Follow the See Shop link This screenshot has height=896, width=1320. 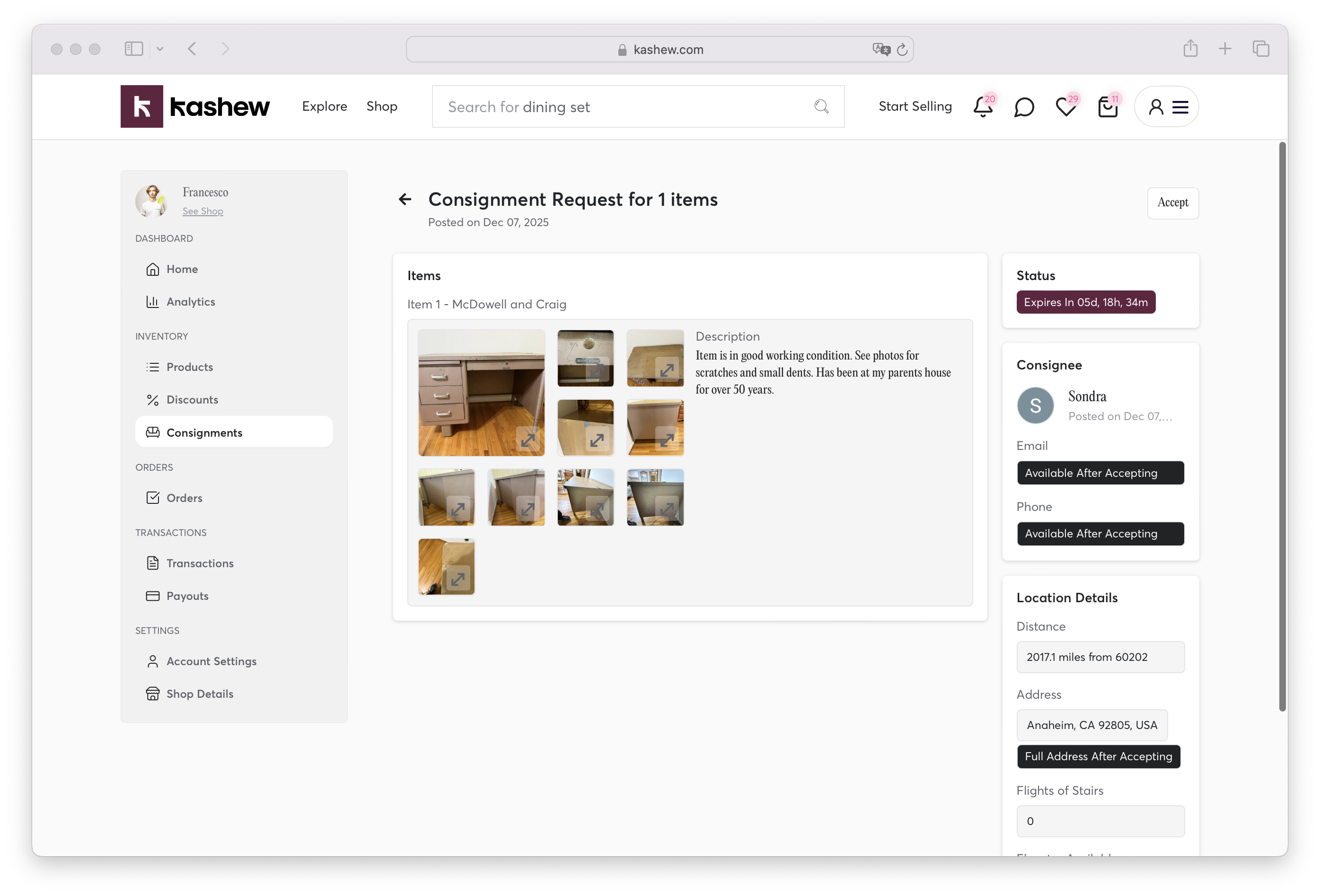point(202,211)
